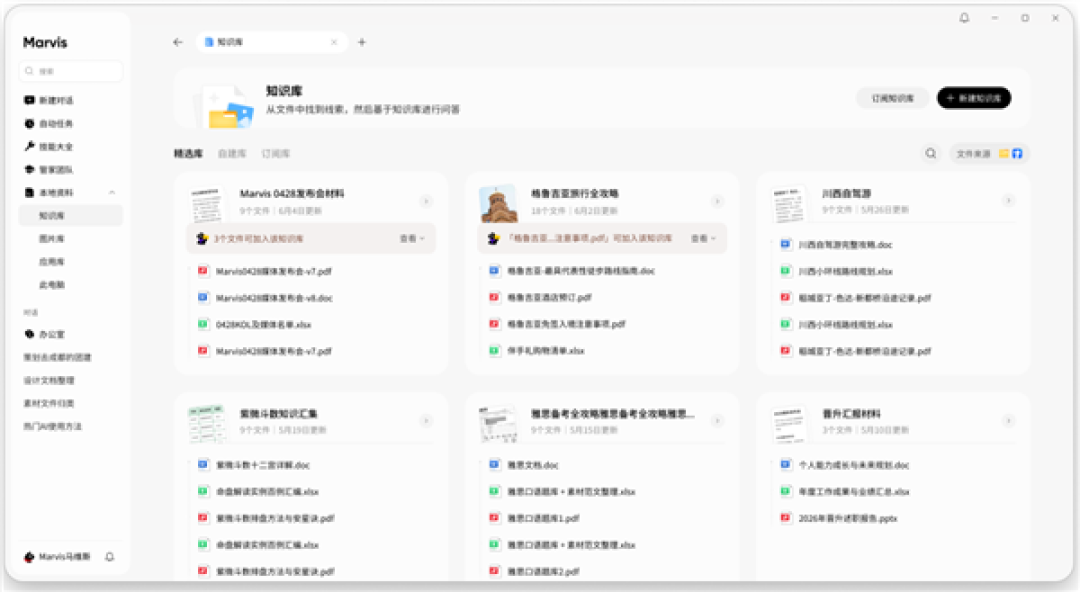Viewport: 1080px width, 592px height.
Task: Open the 紫微斗数知识汇集 card arrow
Action: pyautogui.click(x=426, y=420)
